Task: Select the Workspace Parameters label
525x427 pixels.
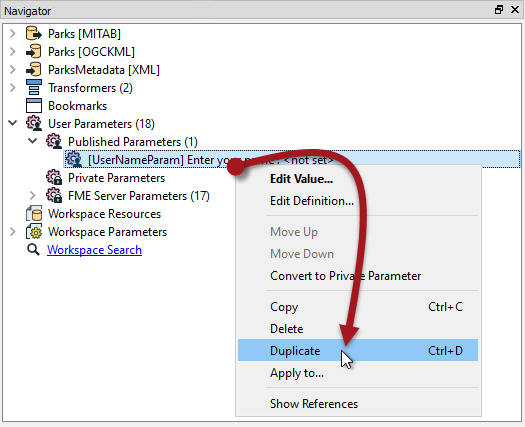Action: point(107,232)
